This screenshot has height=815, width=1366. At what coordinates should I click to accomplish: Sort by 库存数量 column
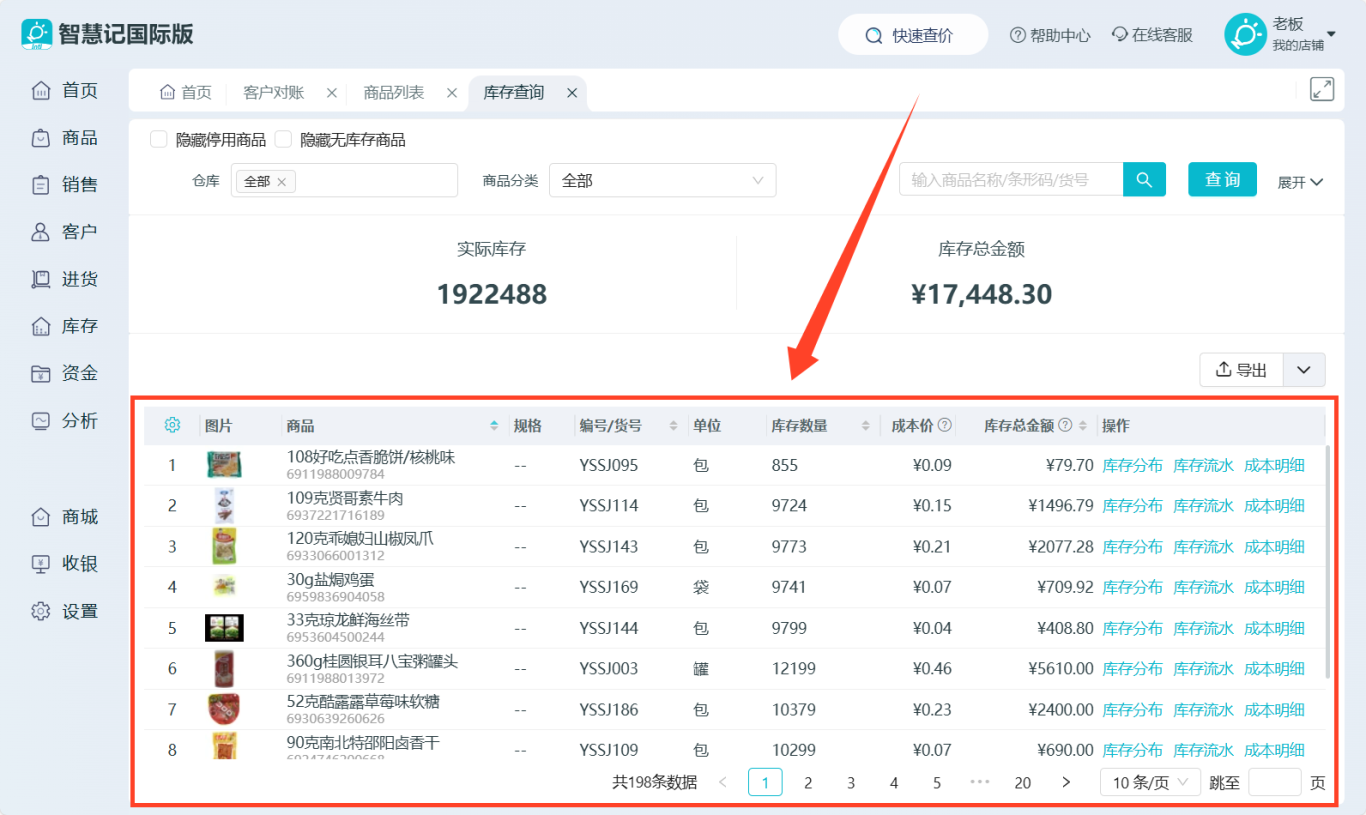point(865,426)
